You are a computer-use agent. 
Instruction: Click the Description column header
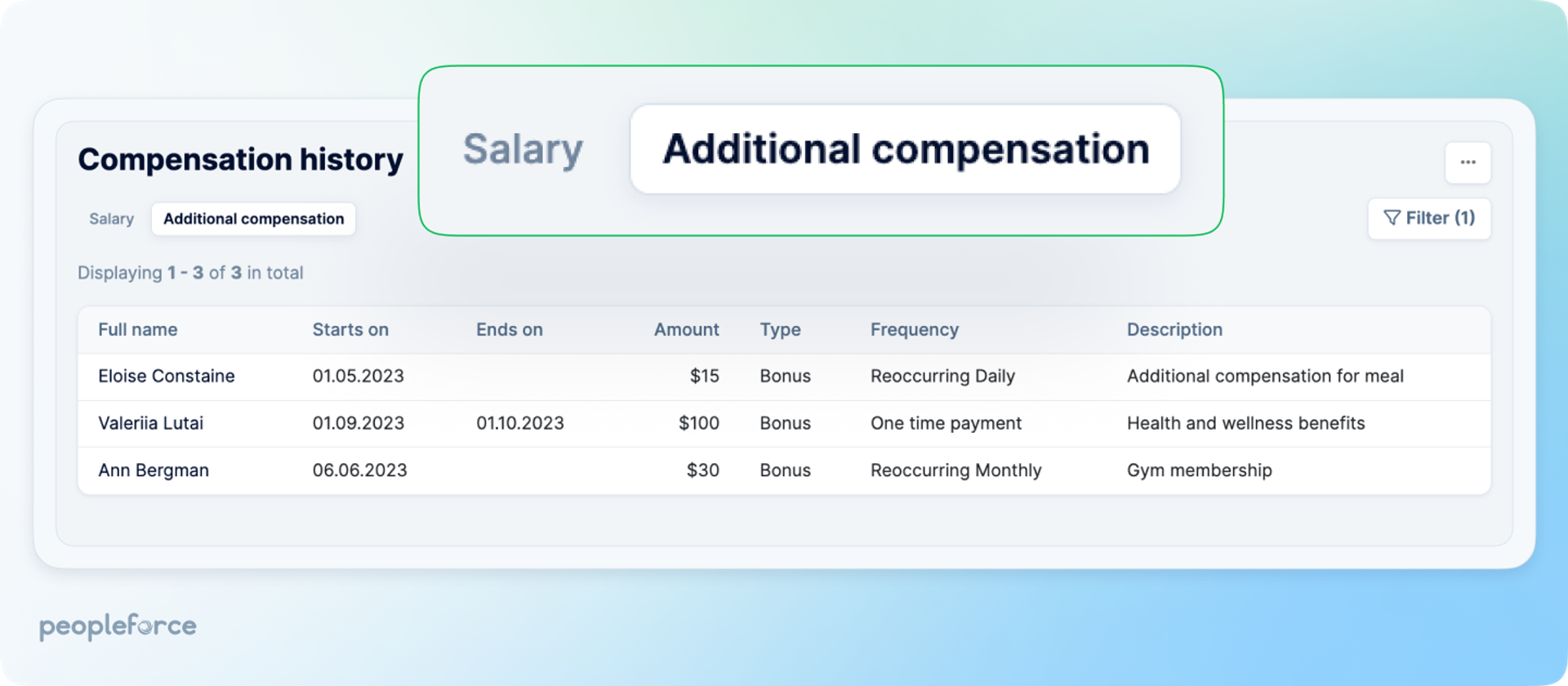(1174, 330)
